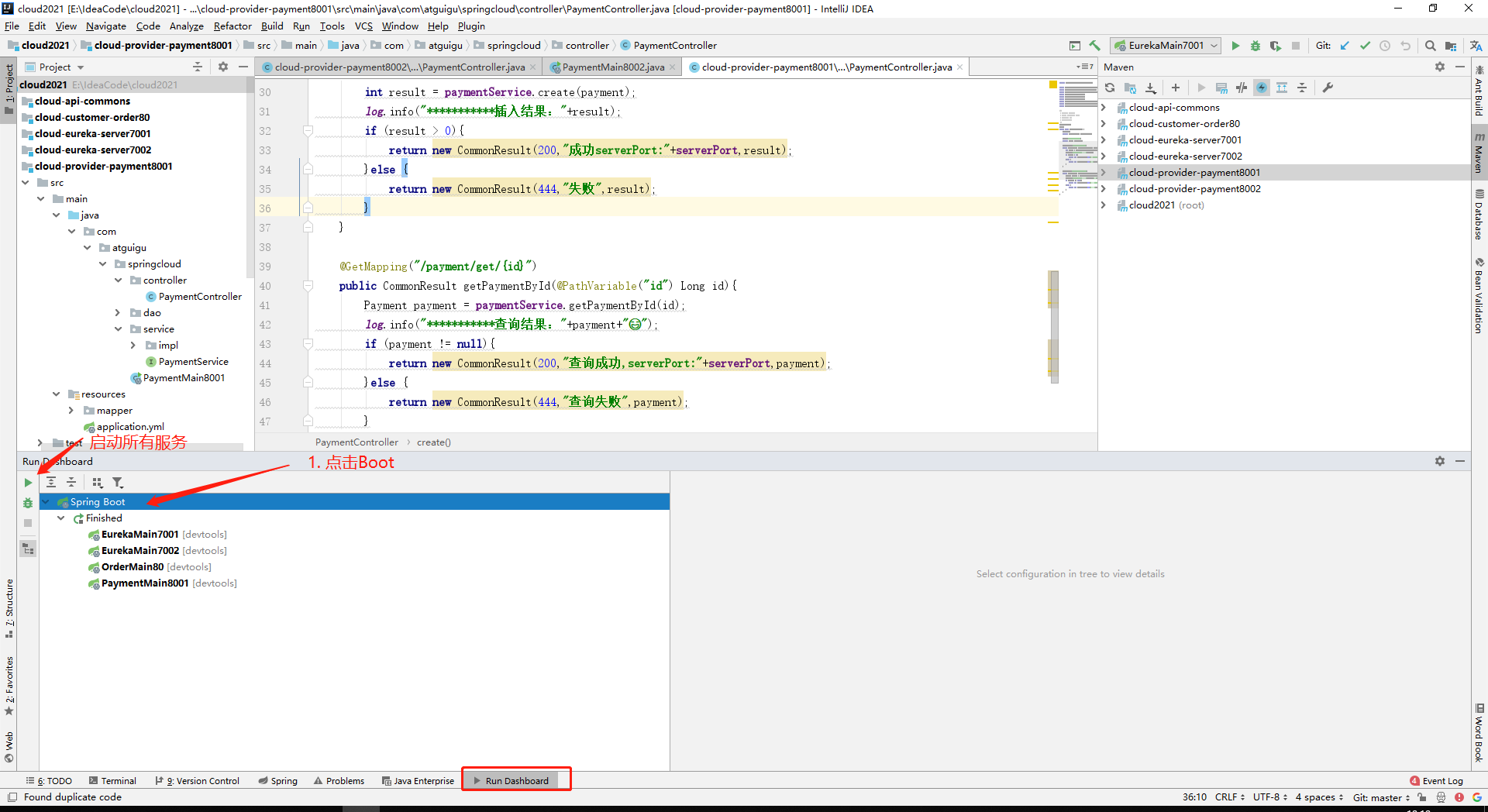The height and width of the screenshot is (812, 1488).
Task: Open the Search Everywhere magnifier
Action: [x=1431, y=46]
